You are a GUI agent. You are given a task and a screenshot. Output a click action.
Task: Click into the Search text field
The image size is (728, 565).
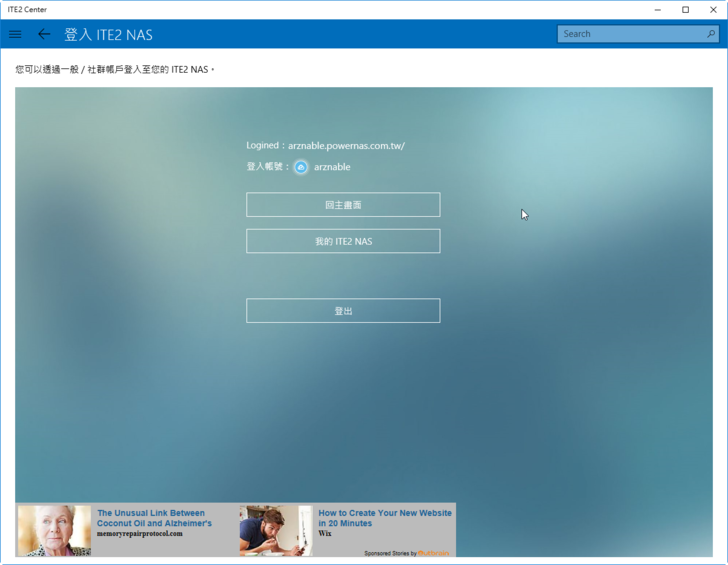pos(630,34)
